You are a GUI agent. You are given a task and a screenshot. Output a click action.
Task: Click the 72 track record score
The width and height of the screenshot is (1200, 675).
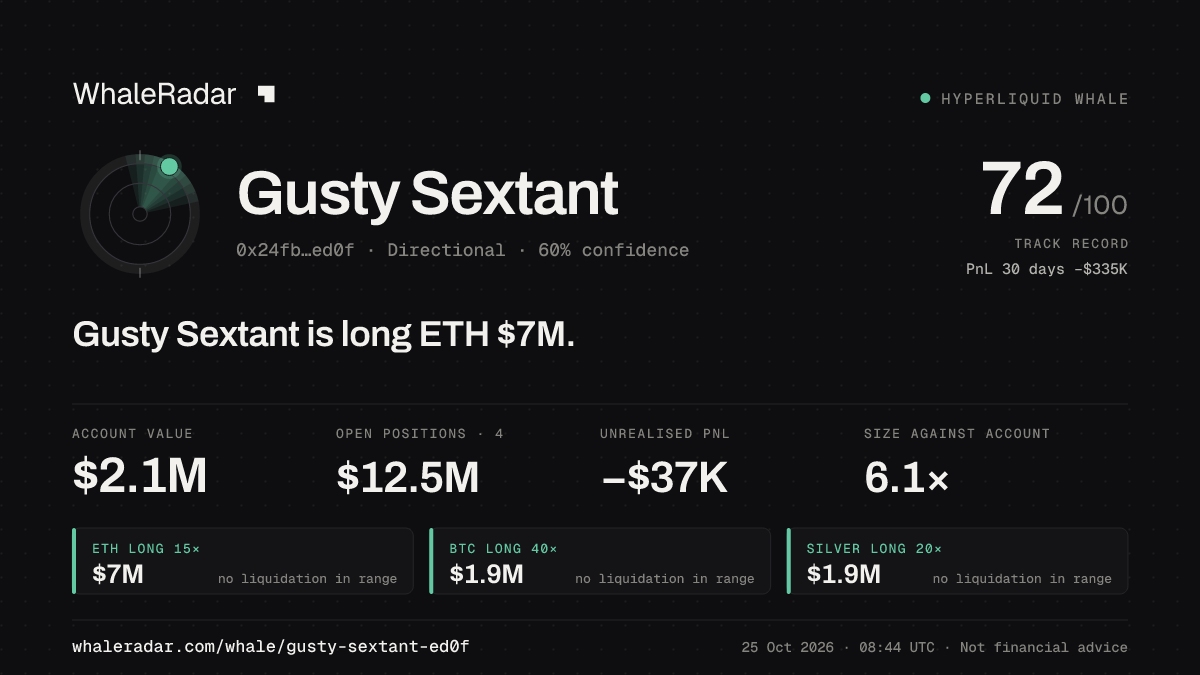pyautogui.click(x=1022, y=190)
